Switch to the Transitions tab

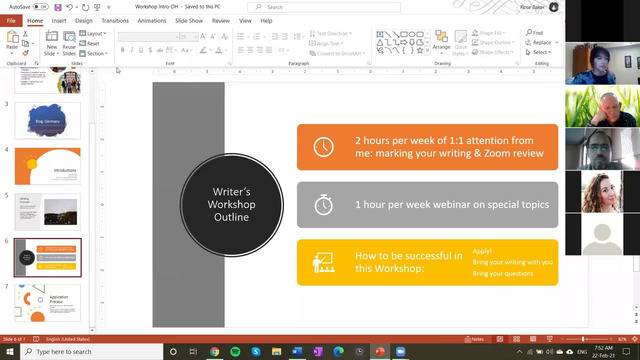[115, 20]
